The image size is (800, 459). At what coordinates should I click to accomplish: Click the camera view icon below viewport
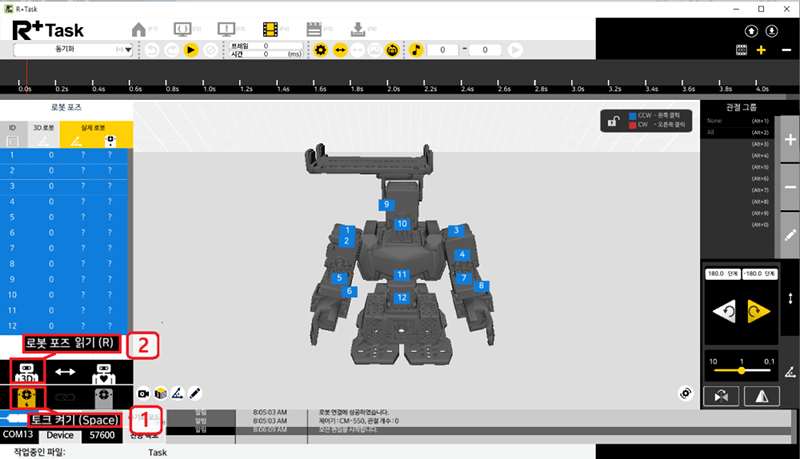coord(144,392)
